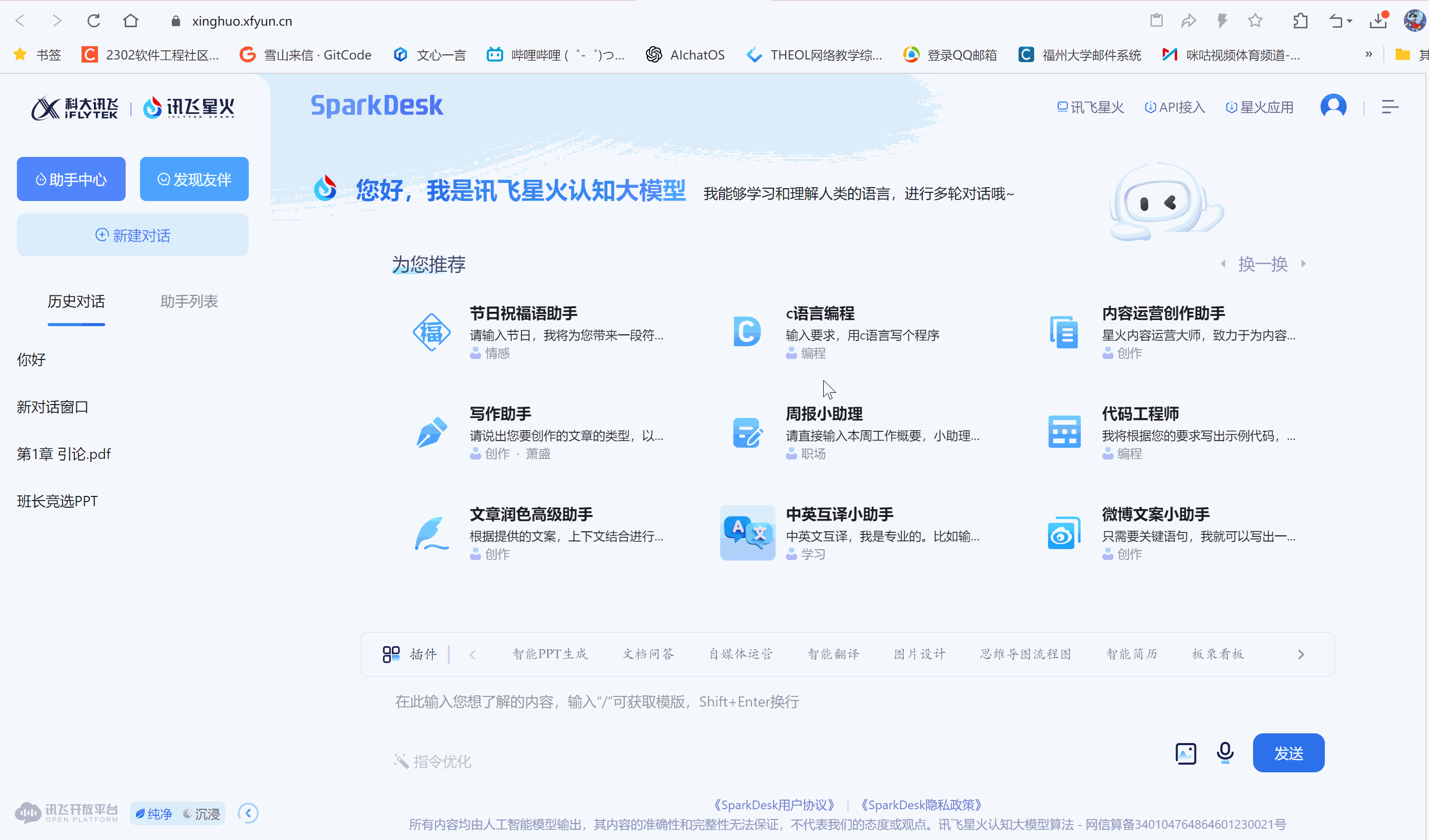Click the 内容运营创作助手 document icon
Screen dimensions: 1429x840
tap(1064, 332)
